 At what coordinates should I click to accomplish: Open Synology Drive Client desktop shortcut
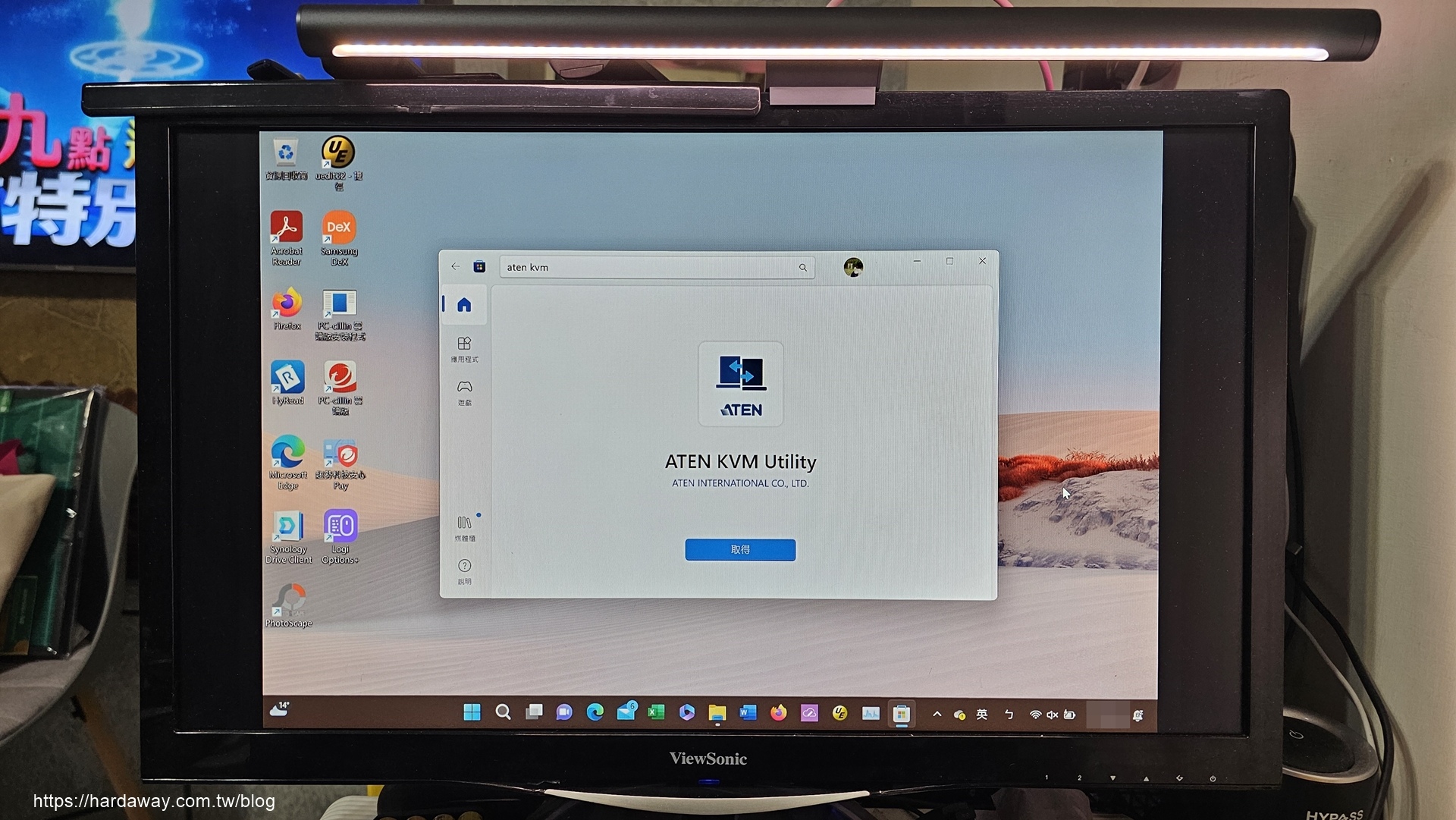click(x=288, y=537)
